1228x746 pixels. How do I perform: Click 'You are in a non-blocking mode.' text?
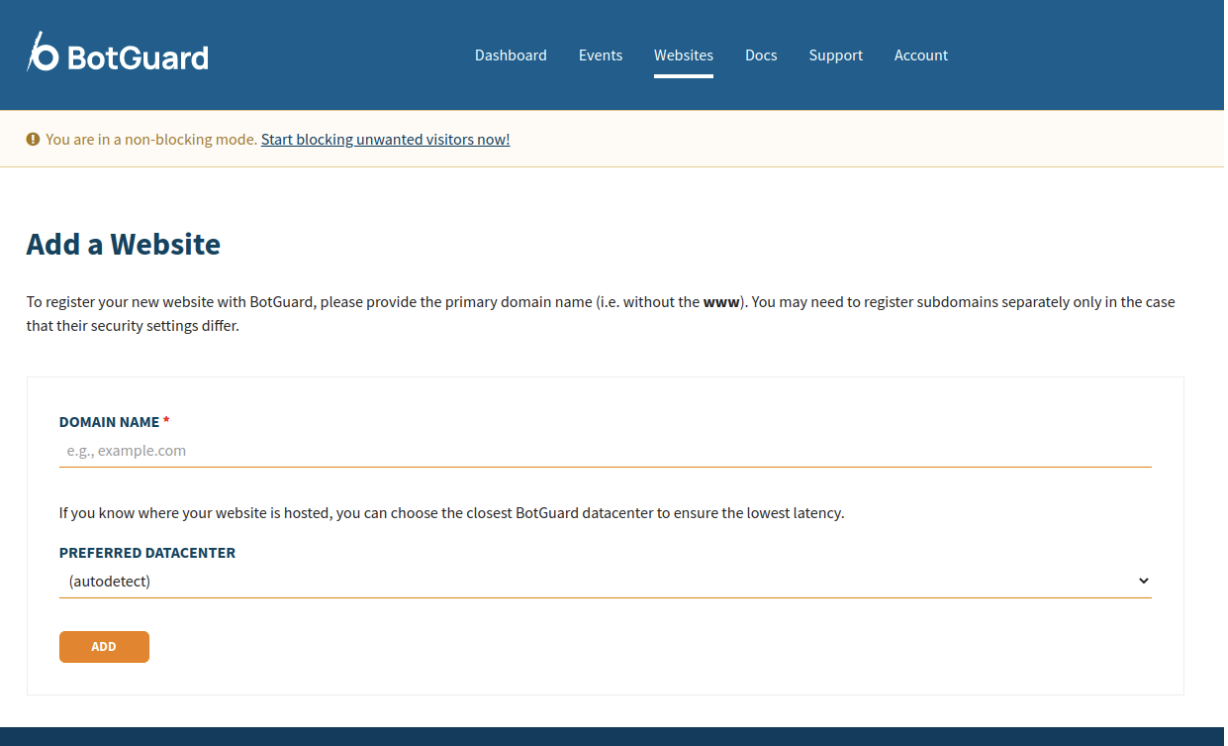[151, 139]
